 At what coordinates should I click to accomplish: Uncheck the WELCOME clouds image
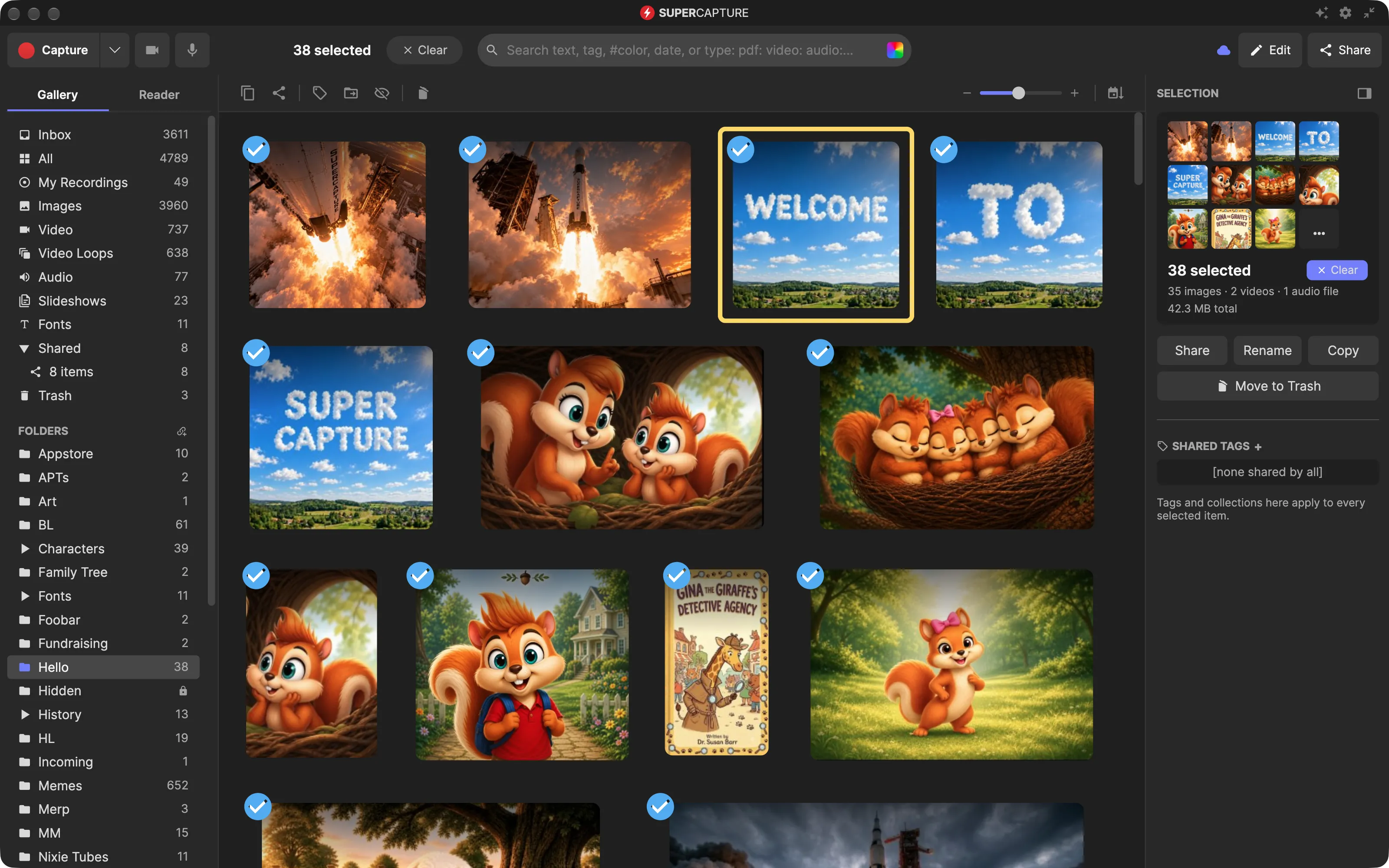click(741, 149)
